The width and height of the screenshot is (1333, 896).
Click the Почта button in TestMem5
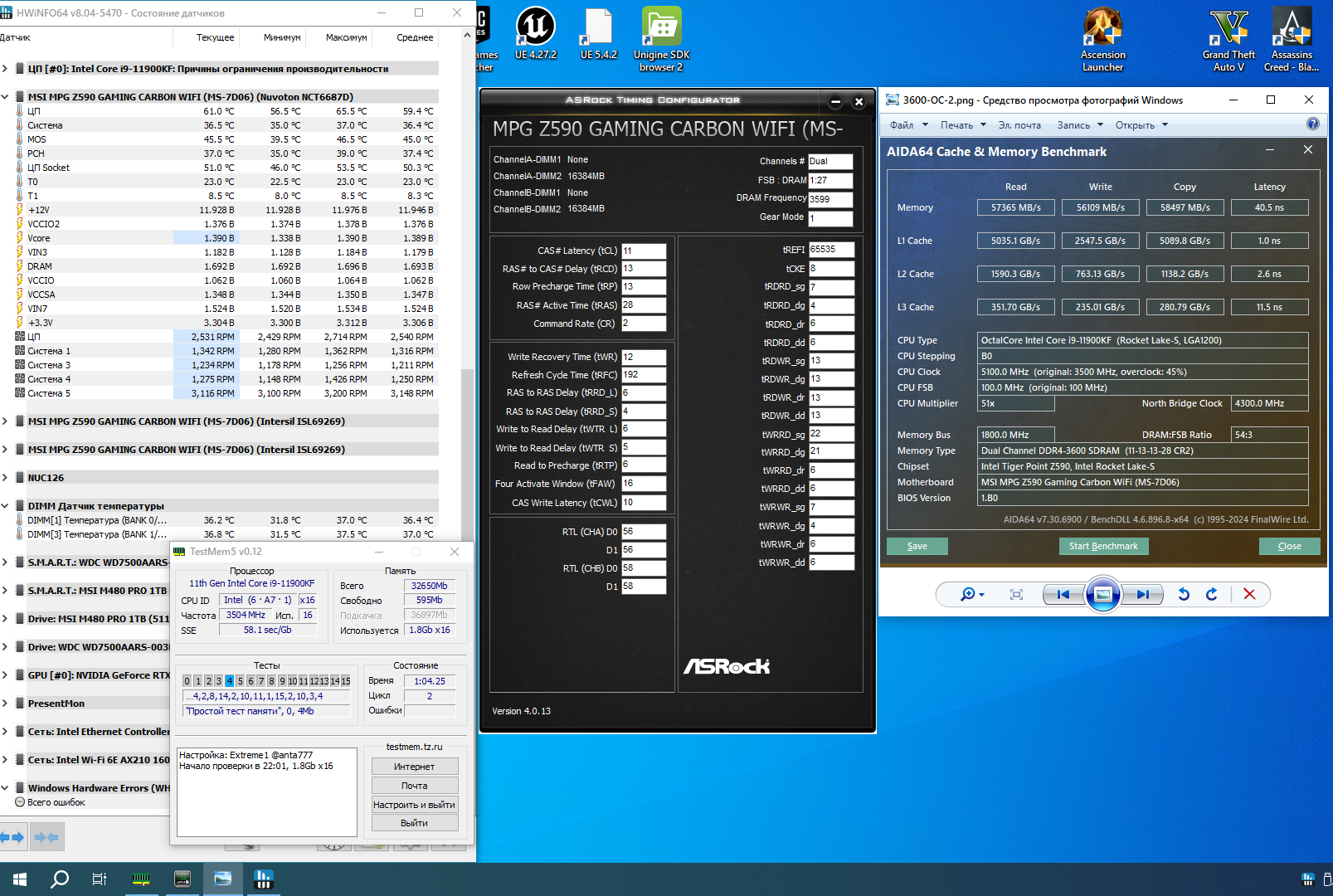[x=415, y=786]
